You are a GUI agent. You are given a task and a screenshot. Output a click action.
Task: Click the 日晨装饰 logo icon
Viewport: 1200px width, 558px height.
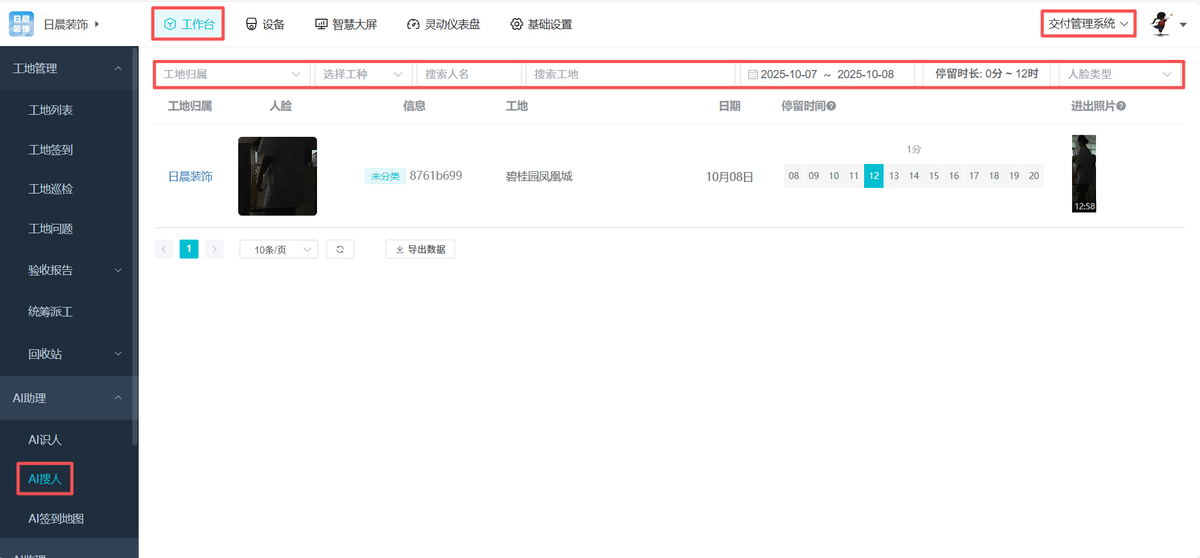click(21, 23)
